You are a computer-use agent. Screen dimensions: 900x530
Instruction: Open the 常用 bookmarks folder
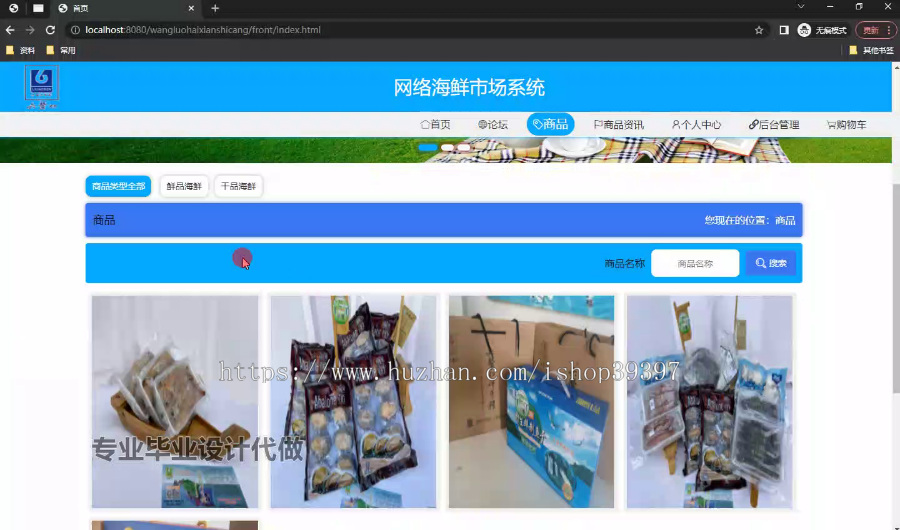coord(61,51)
